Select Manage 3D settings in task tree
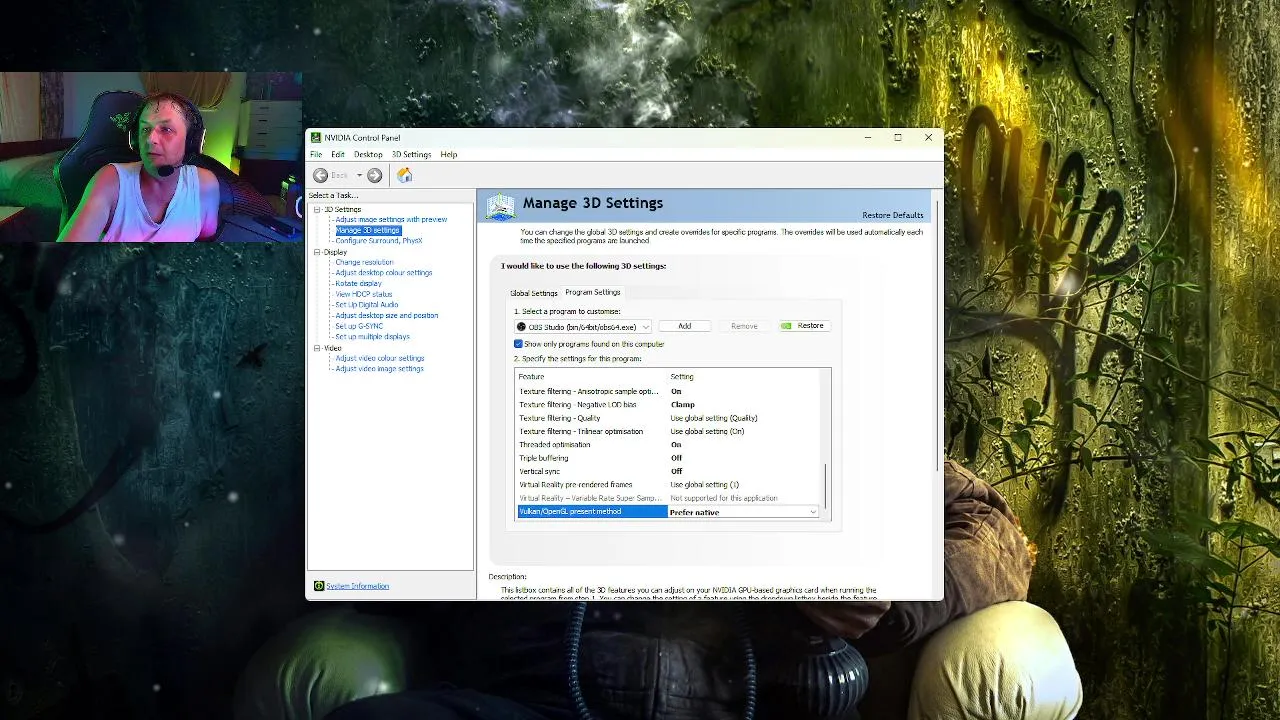The image size is (1280, 720). click(367, 230)
